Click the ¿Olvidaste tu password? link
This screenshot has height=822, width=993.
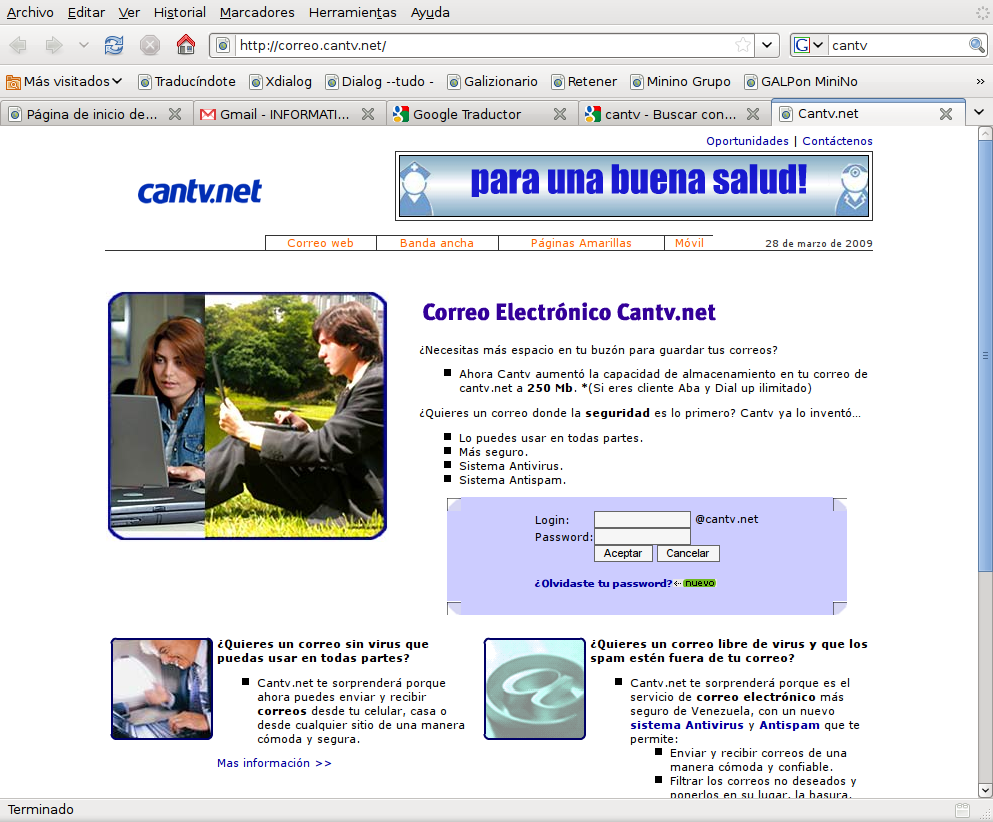pyautogui.click(x=604, y=583)
